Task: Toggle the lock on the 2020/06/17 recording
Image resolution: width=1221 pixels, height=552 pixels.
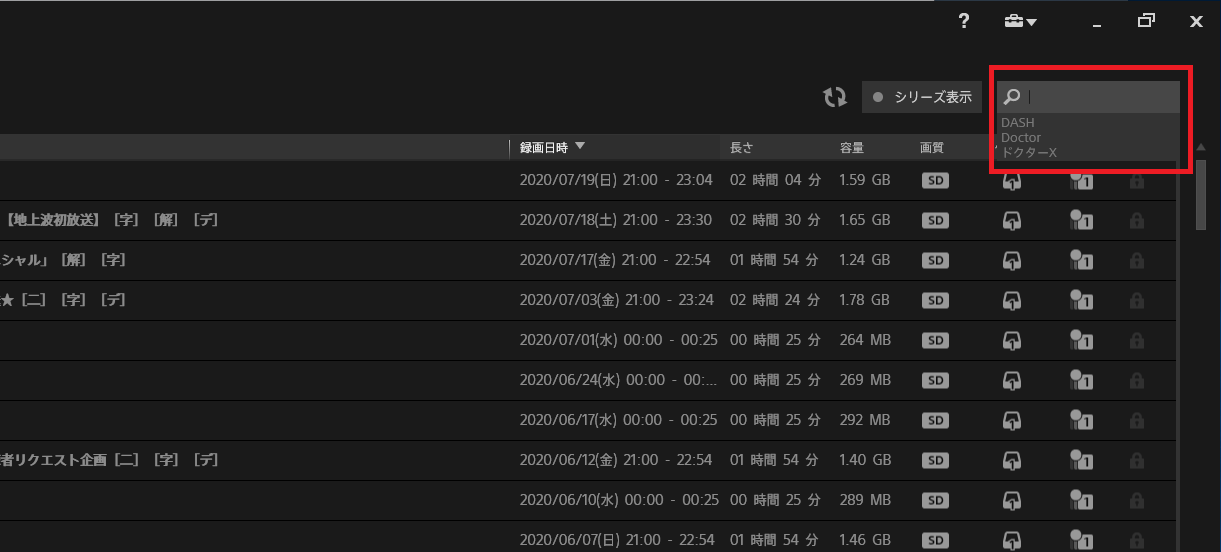Action: [x=1136, y=420]
